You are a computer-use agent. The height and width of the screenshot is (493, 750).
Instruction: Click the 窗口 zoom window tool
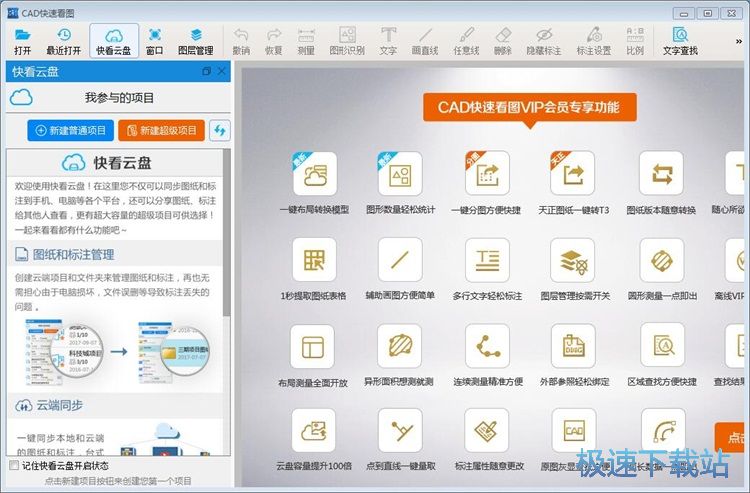[154, 41]
